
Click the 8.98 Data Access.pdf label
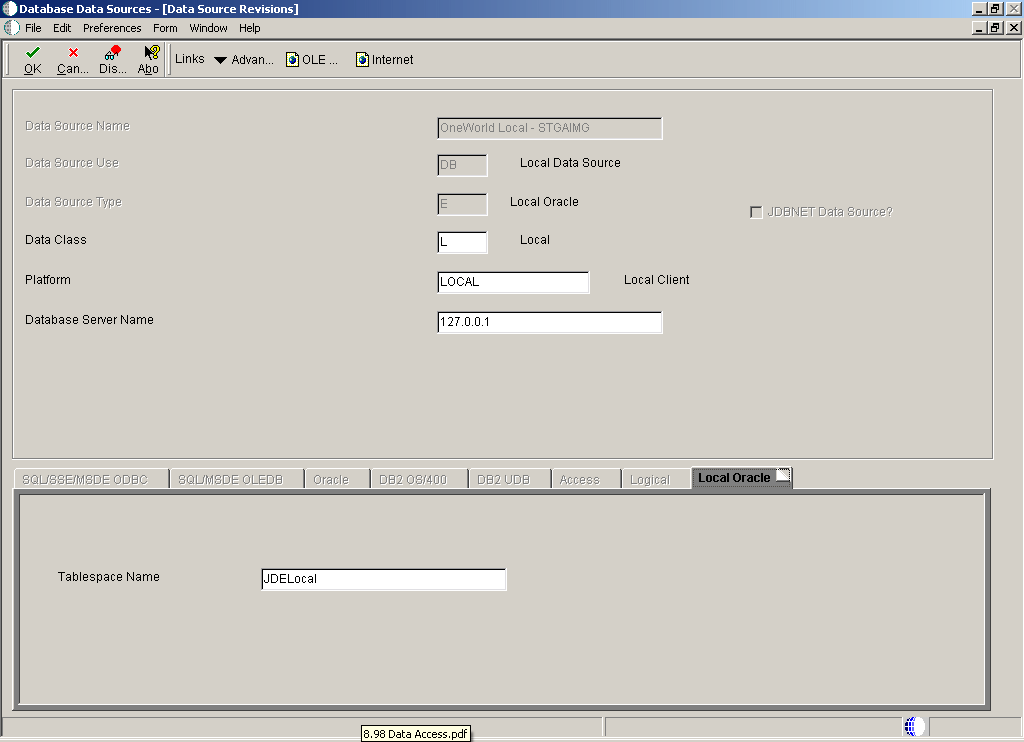(415, 734)
